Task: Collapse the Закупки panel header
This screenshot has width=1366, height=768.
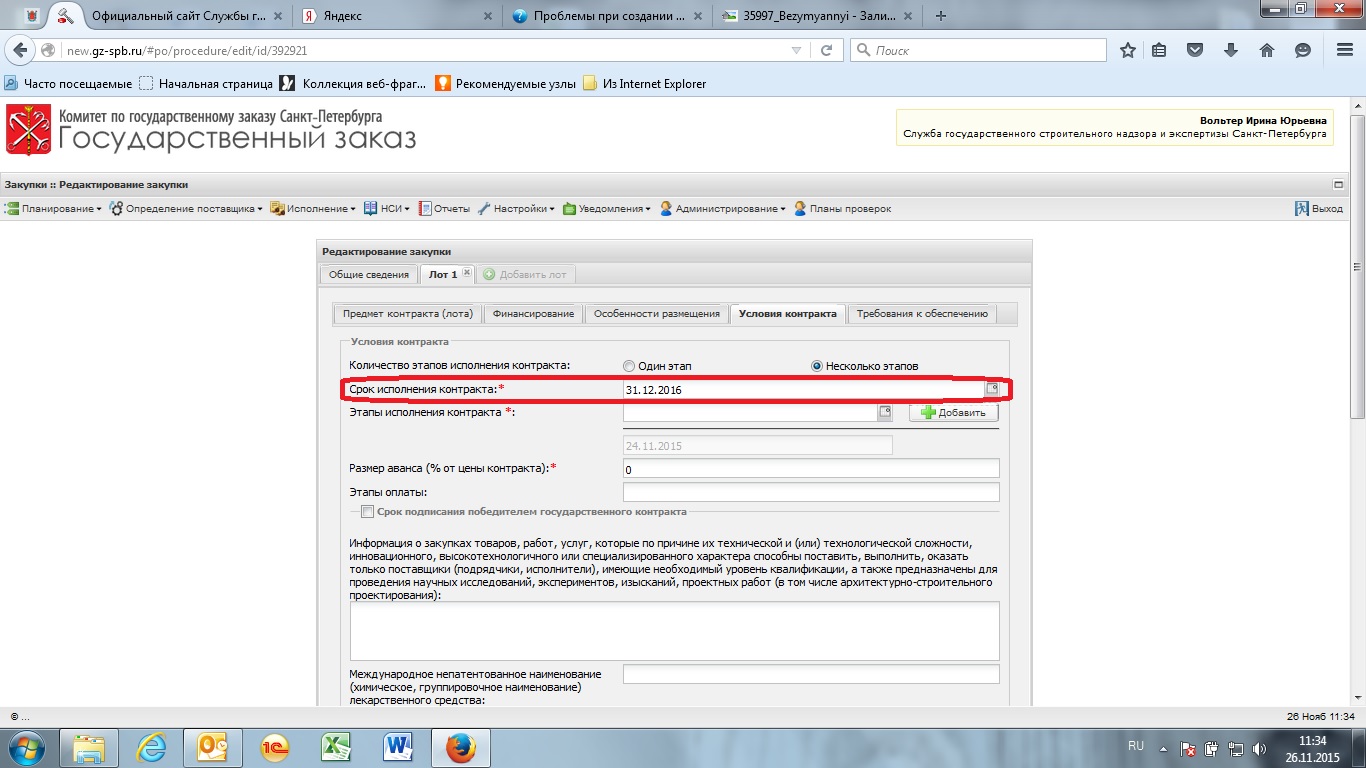Action: pyautogui.click(x=1338, y=185)
